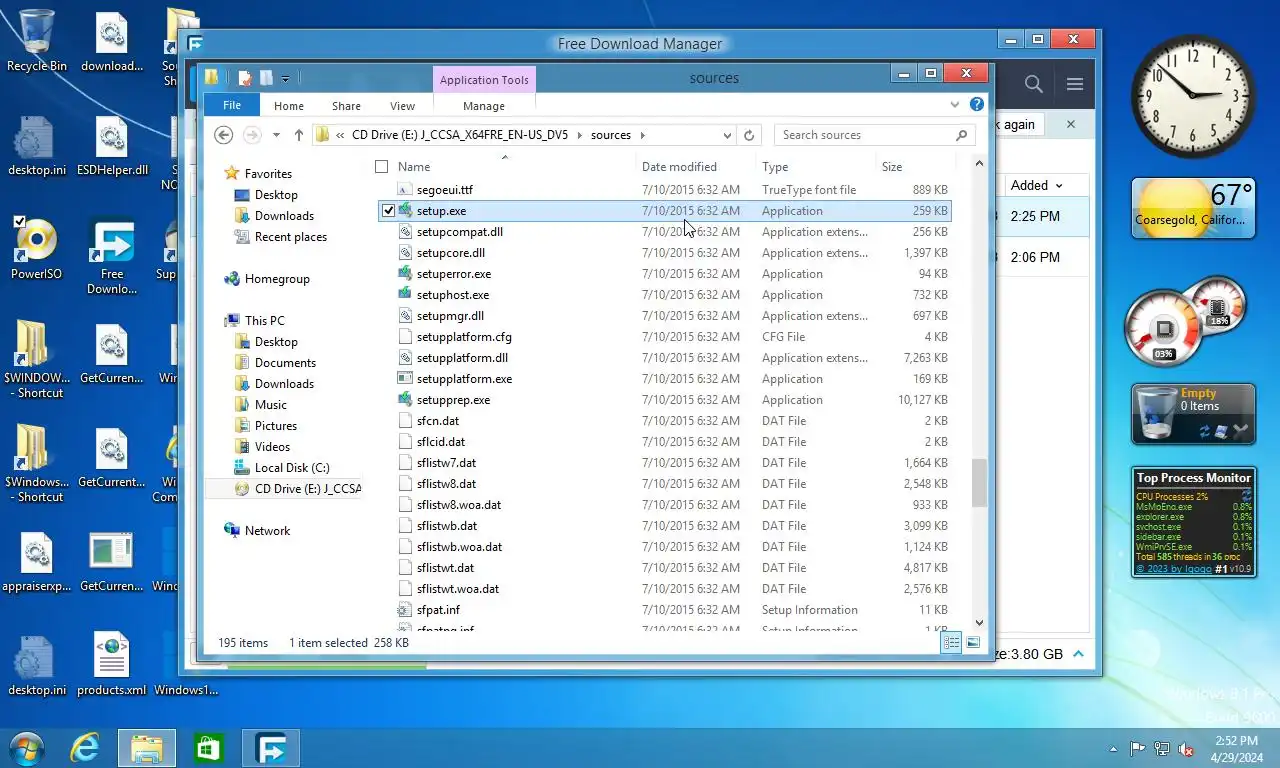Open Recycle Bin desktop icon
1280x768 pixels.
[37, 41]
